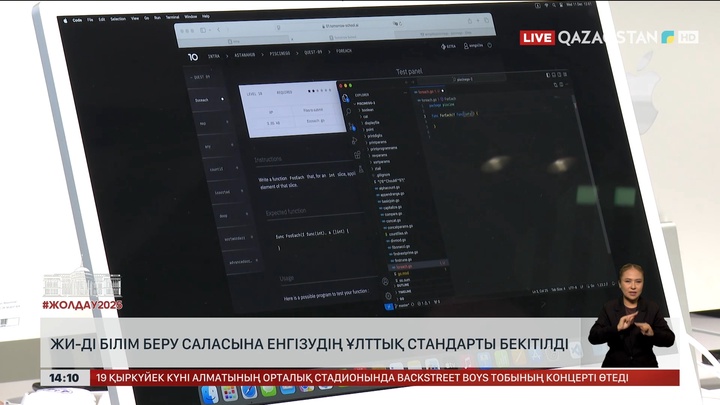Open the user profile in page header
The width and height of the screenshot is (720, 405).
tap(473, 45)
